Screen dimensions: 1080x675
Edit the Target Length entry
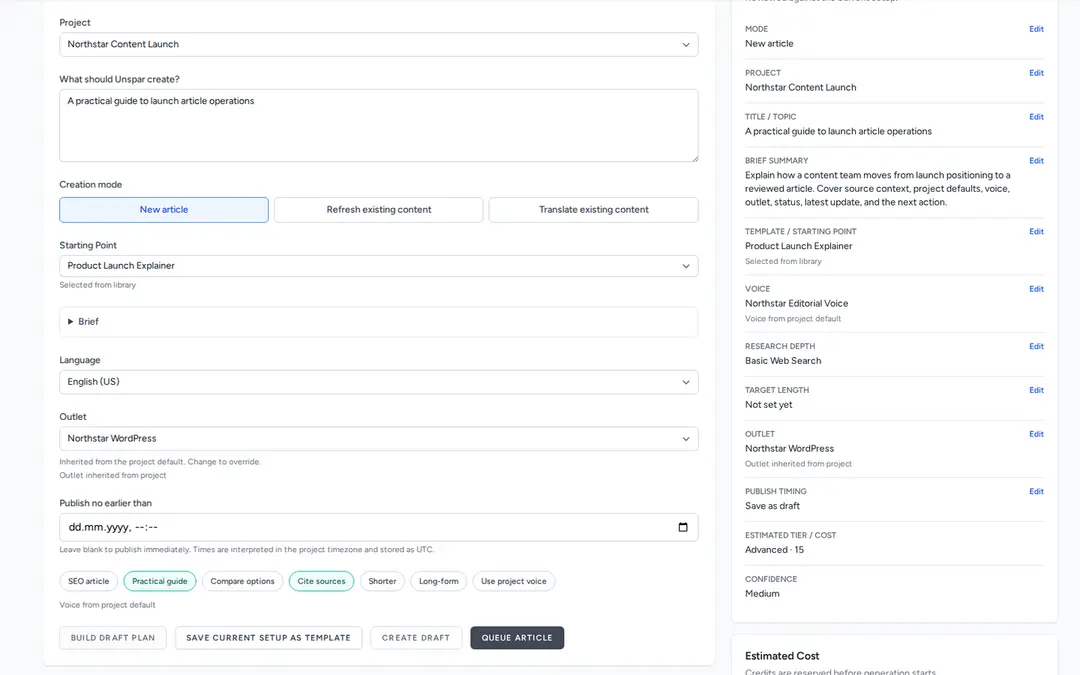[1036, 390]
